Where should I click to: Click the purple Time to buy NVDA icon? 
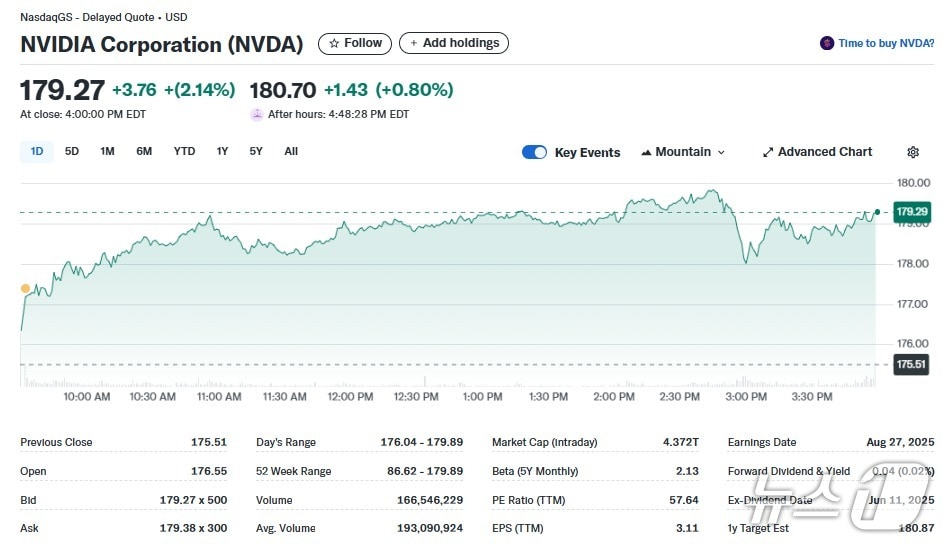point(826,43)
